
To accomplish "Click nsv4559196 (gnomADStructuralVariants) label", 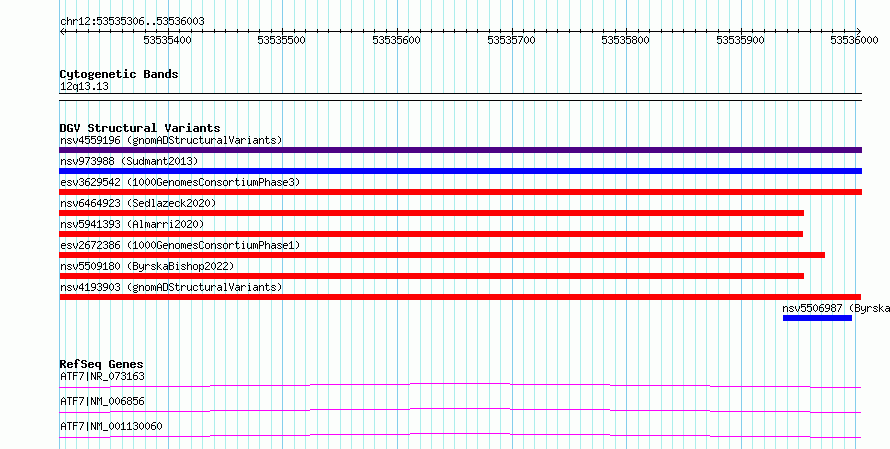I will (x=171, y=140).
